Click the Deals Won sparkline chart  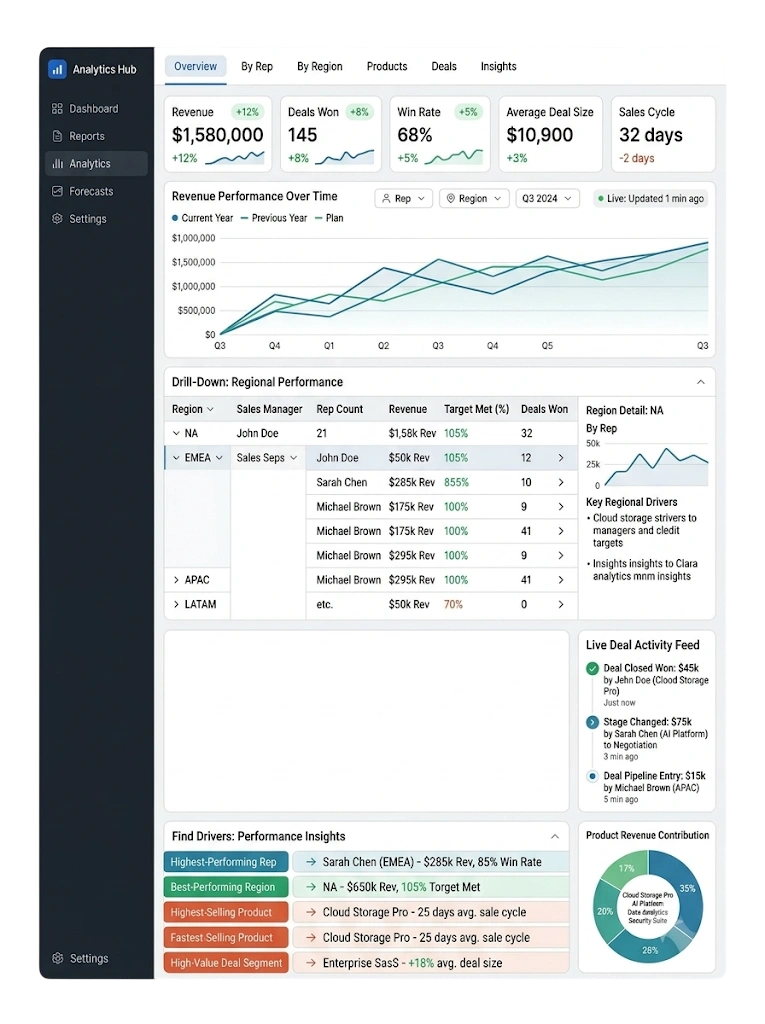click(x=345, y=157)
